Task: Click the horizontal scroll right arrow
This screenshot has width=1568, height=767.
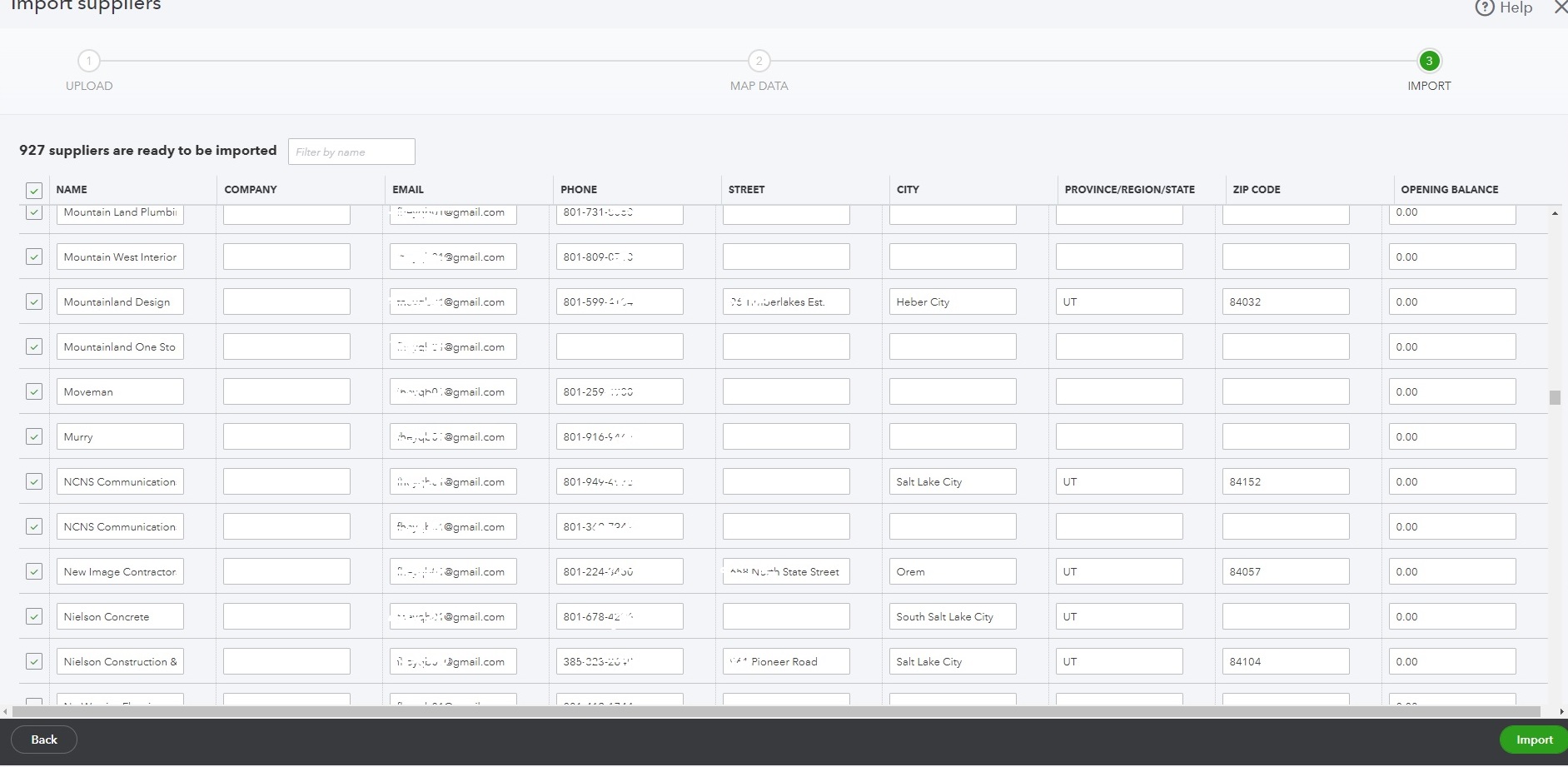Action: (1561, 712)
